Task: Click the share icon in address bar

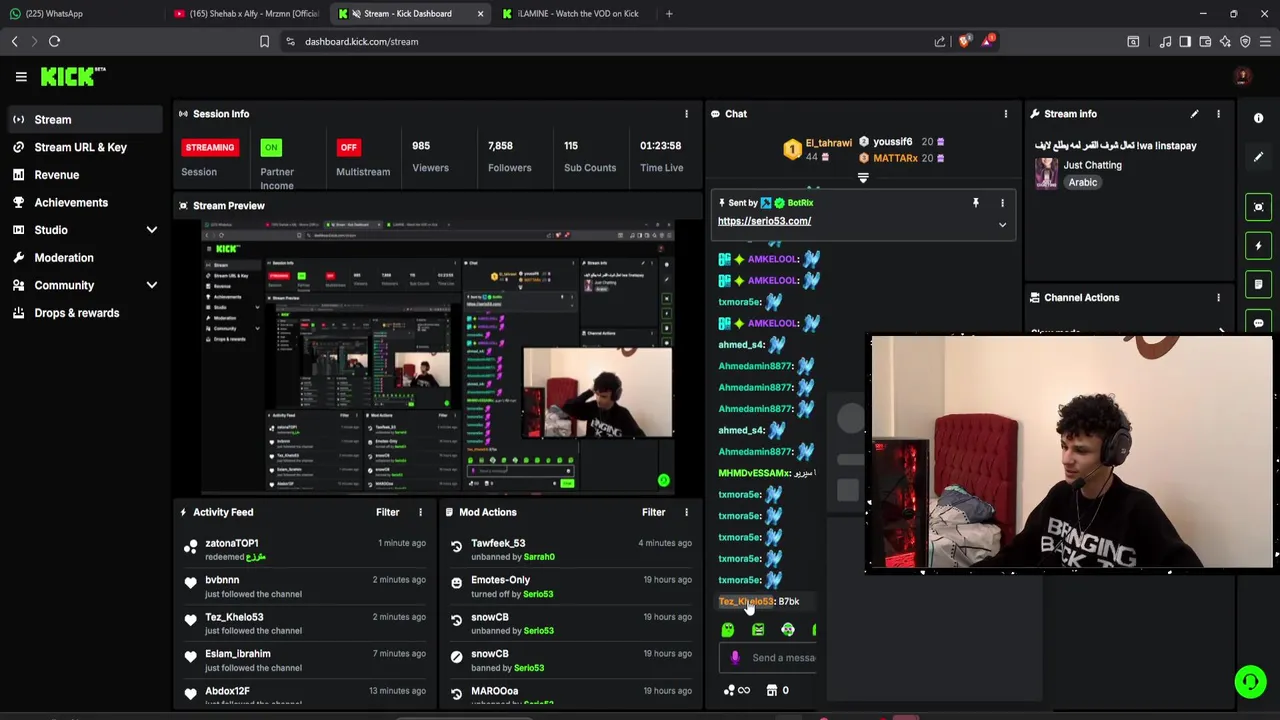Action: coord(940,41)
